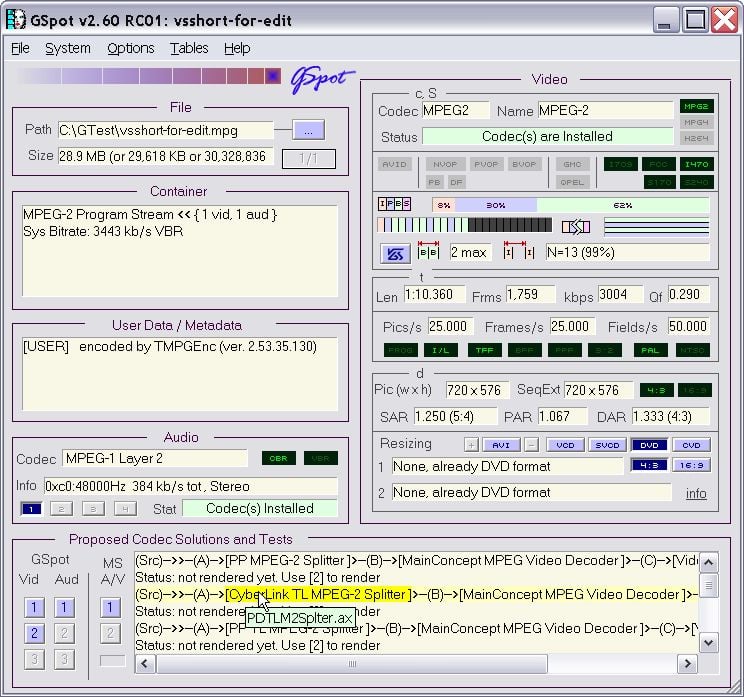Click the browse button beside file path
Screen dimensions: 744x697
[x=308, y=130]
